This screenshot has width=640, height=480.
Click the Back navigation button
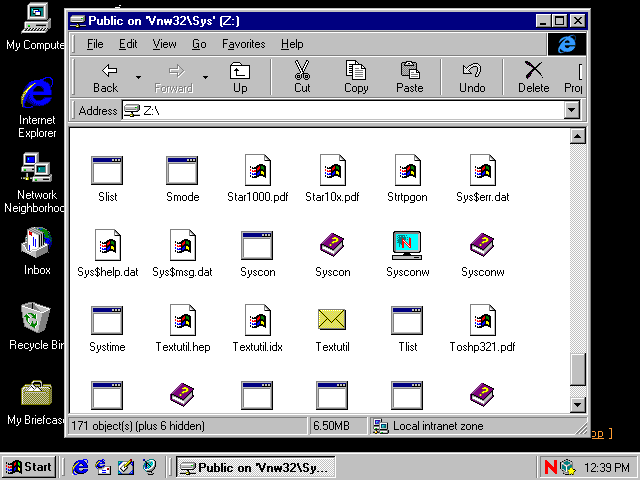pyautogui.click(x=106, y=77)
